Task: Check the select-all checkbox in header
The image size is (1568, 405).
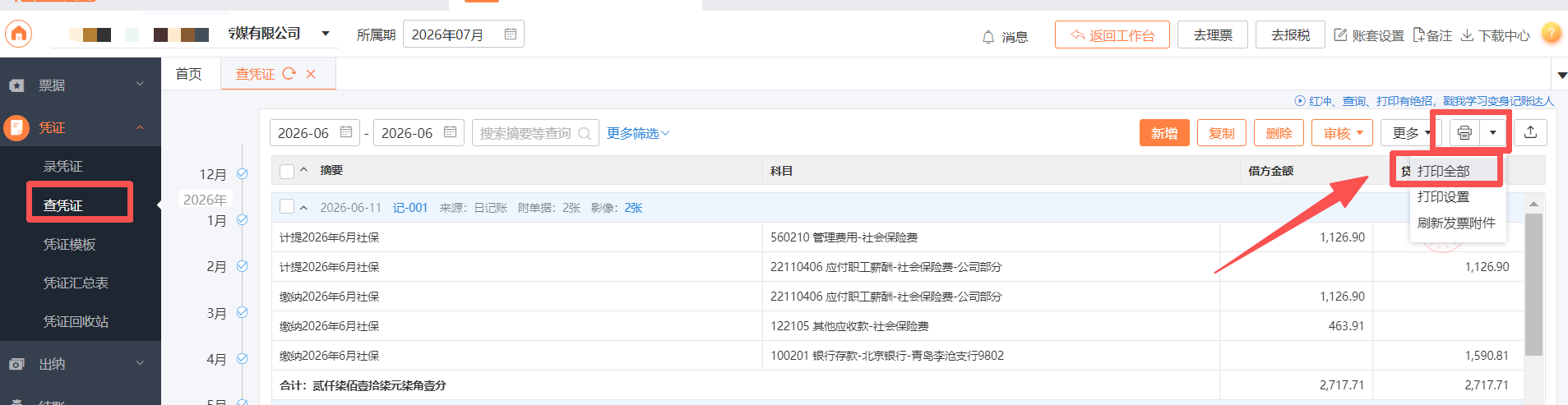Action: [x=287, y=171]
